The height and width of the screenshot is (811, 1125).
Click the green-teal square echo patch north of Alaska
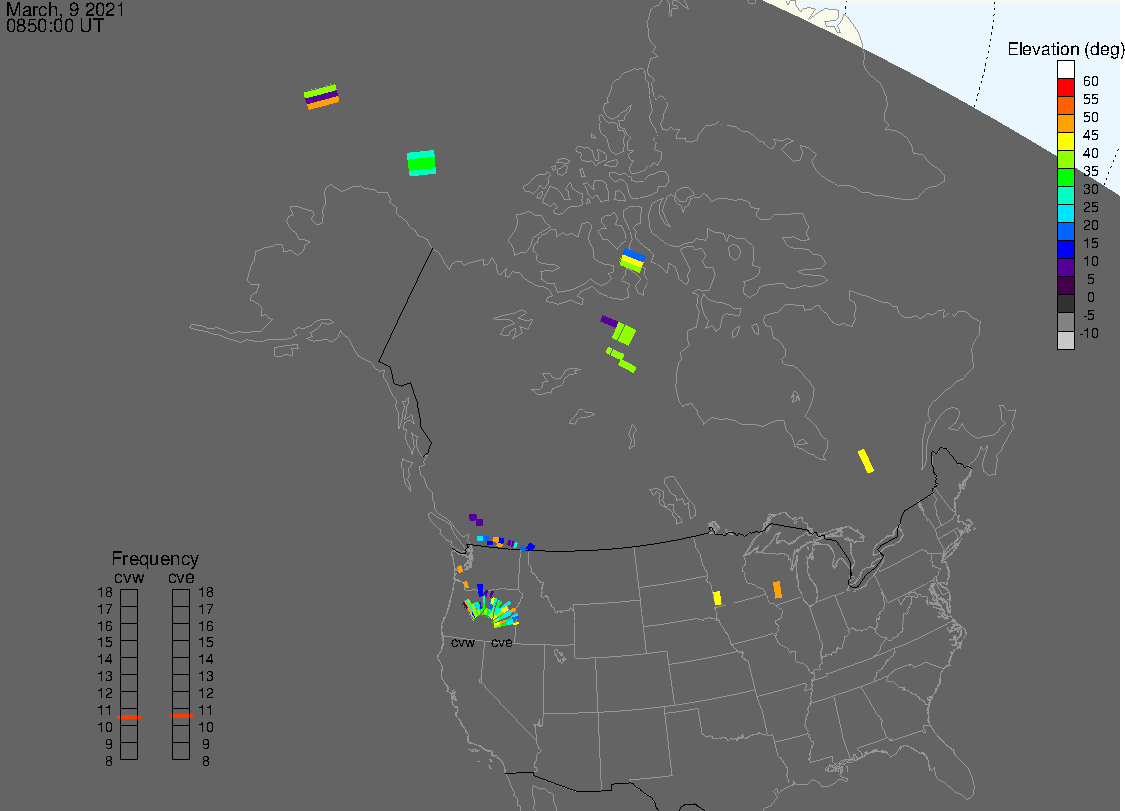421,163
